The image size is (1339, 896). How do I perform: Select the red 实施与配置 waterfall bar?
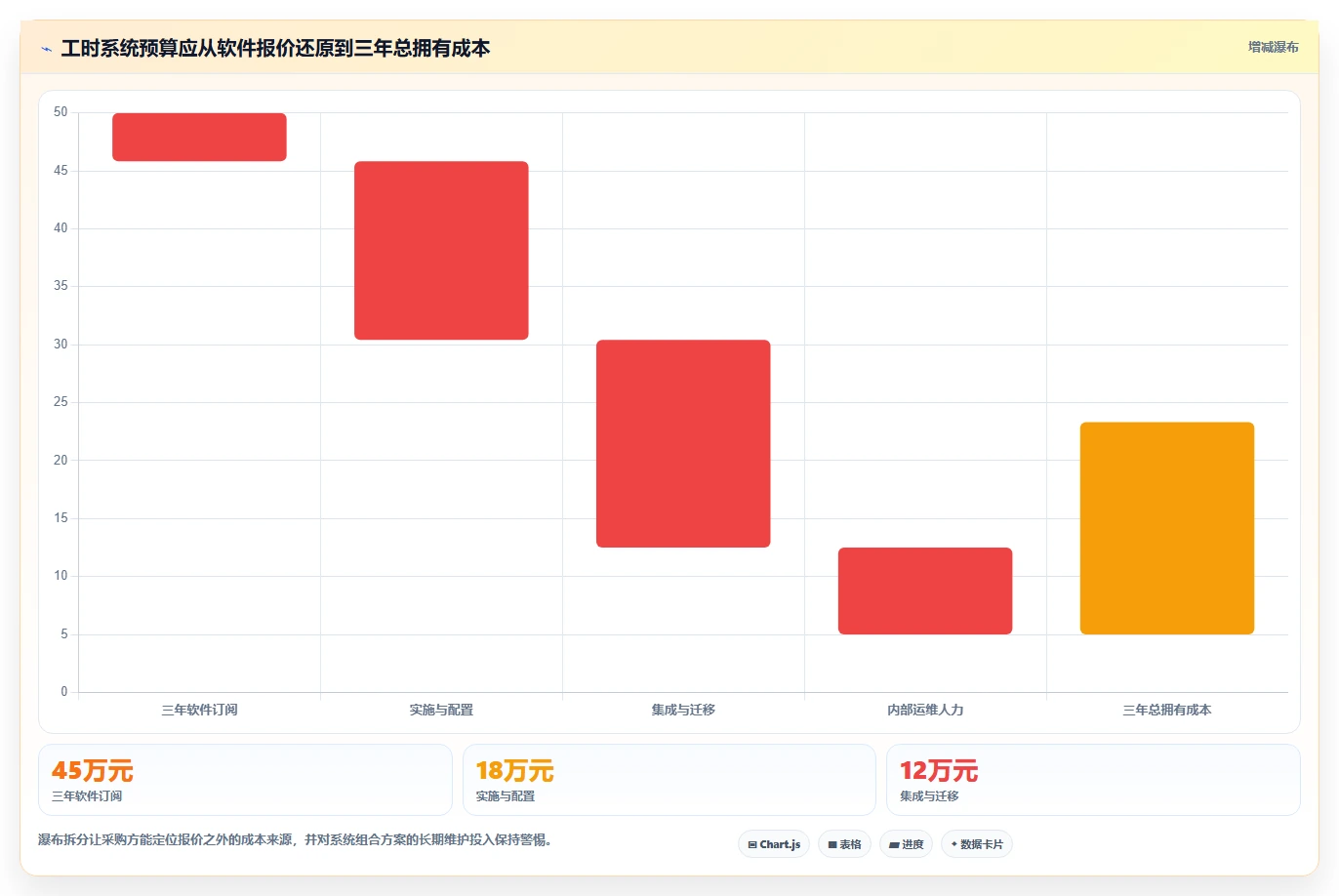[x=441, y=251]
